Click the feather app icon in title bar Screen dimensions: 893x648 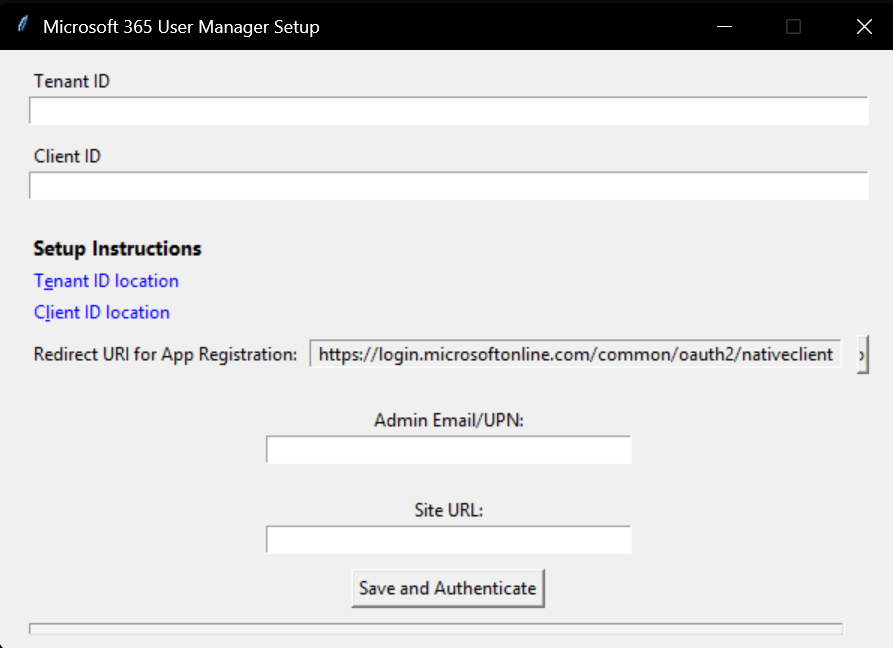23,24
